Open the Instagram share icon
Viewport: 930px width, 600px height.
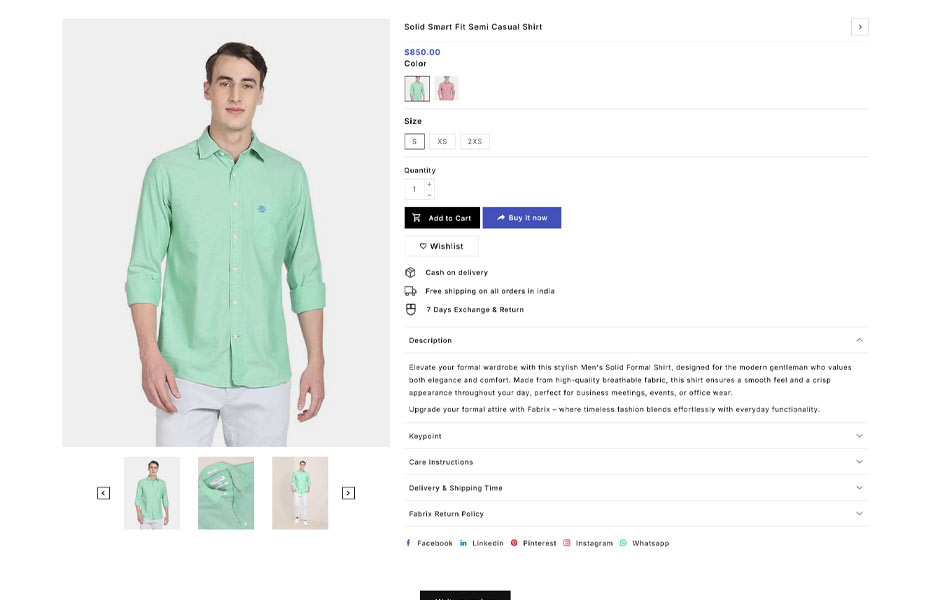click(x=567, y=543)
